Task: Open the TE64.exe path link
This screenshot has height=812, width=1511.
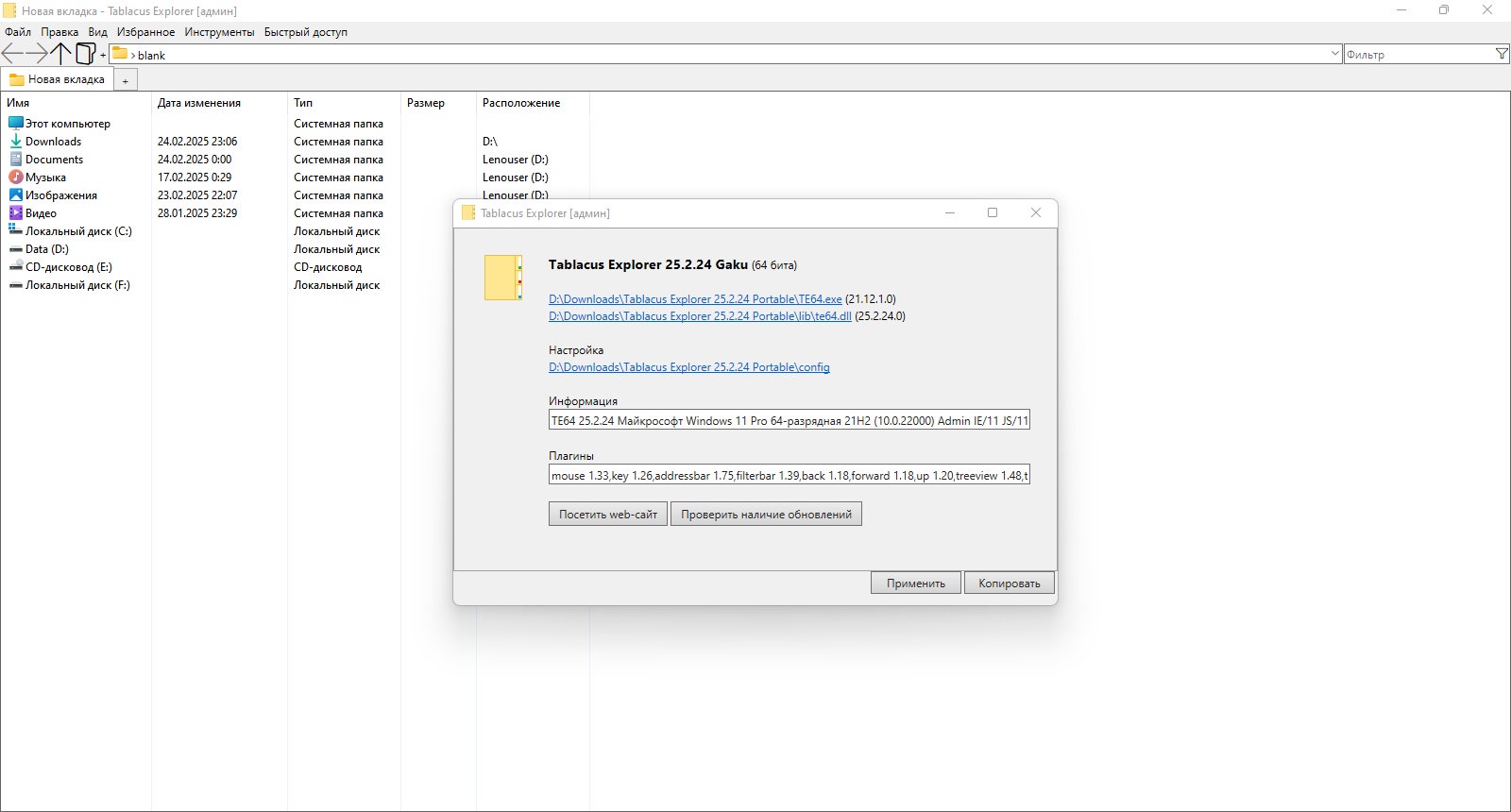Action: [695, 299]
